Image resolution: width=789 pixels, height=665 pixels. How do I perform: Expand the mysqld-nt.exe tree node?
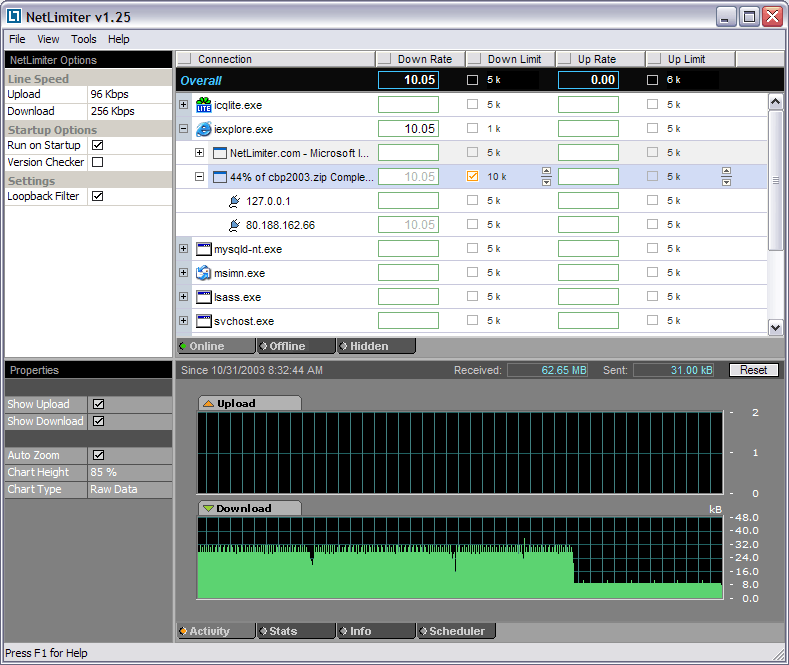click(184, 248)
